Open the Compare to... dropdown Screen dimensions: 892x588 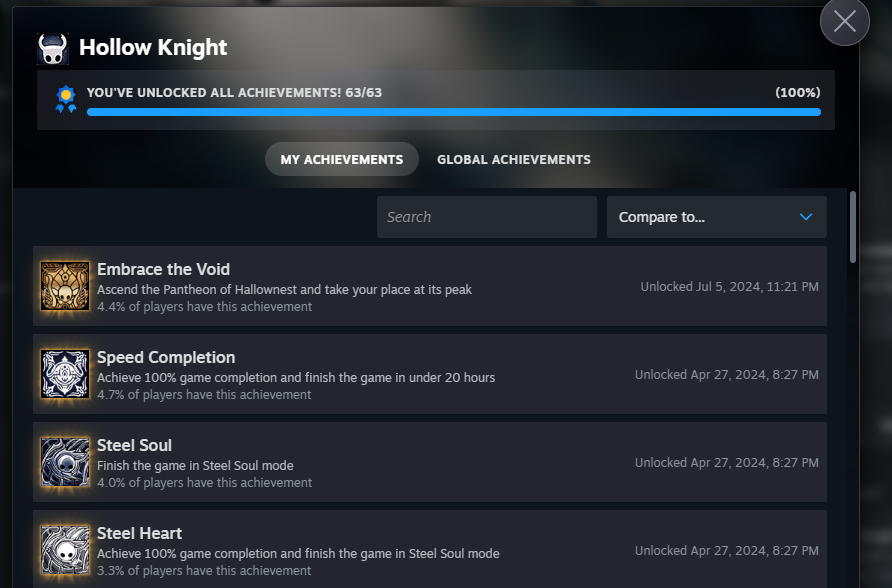[717, 217]
